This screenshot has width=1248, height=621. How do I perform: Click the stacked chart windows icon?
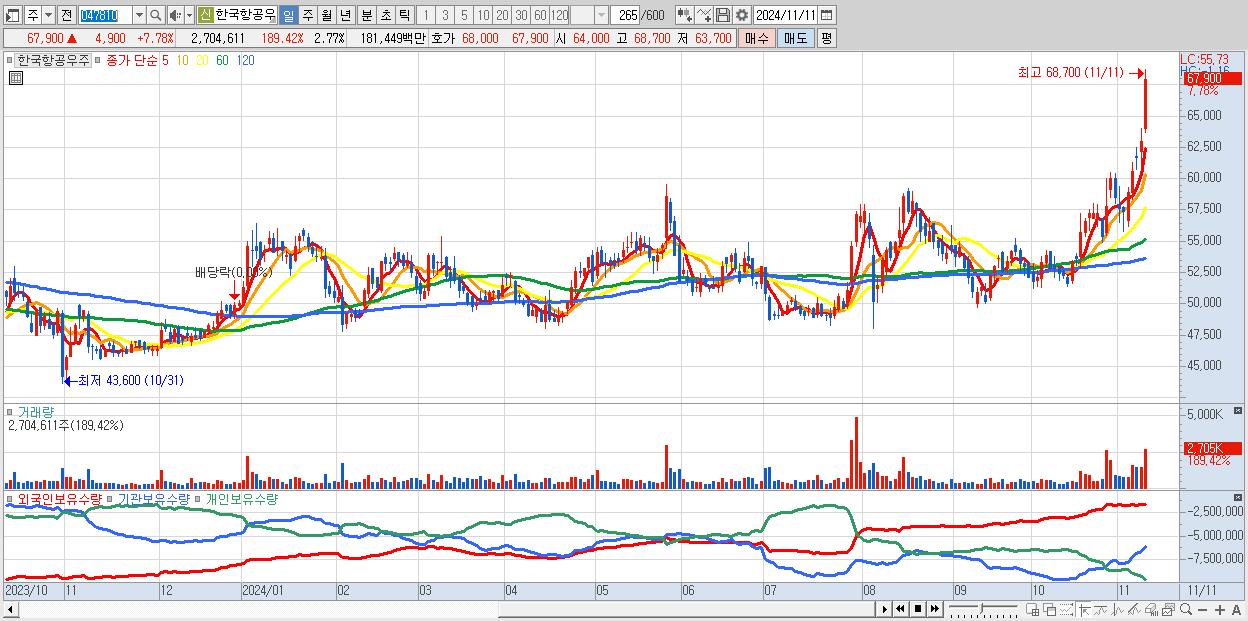pos(1168,610)
